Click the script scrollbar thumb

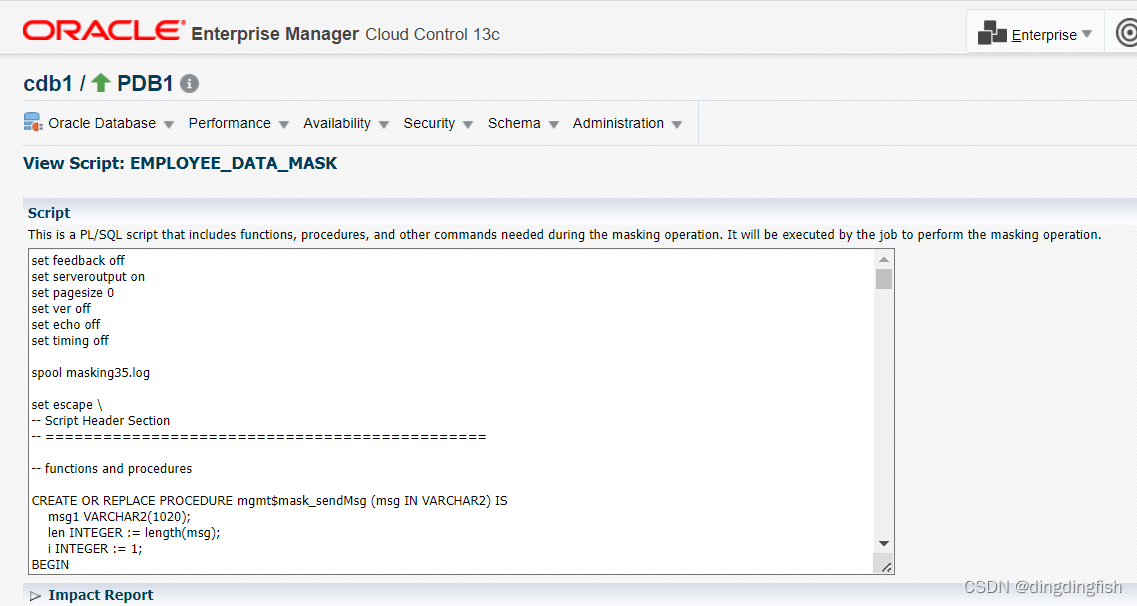tap(883, 279)
